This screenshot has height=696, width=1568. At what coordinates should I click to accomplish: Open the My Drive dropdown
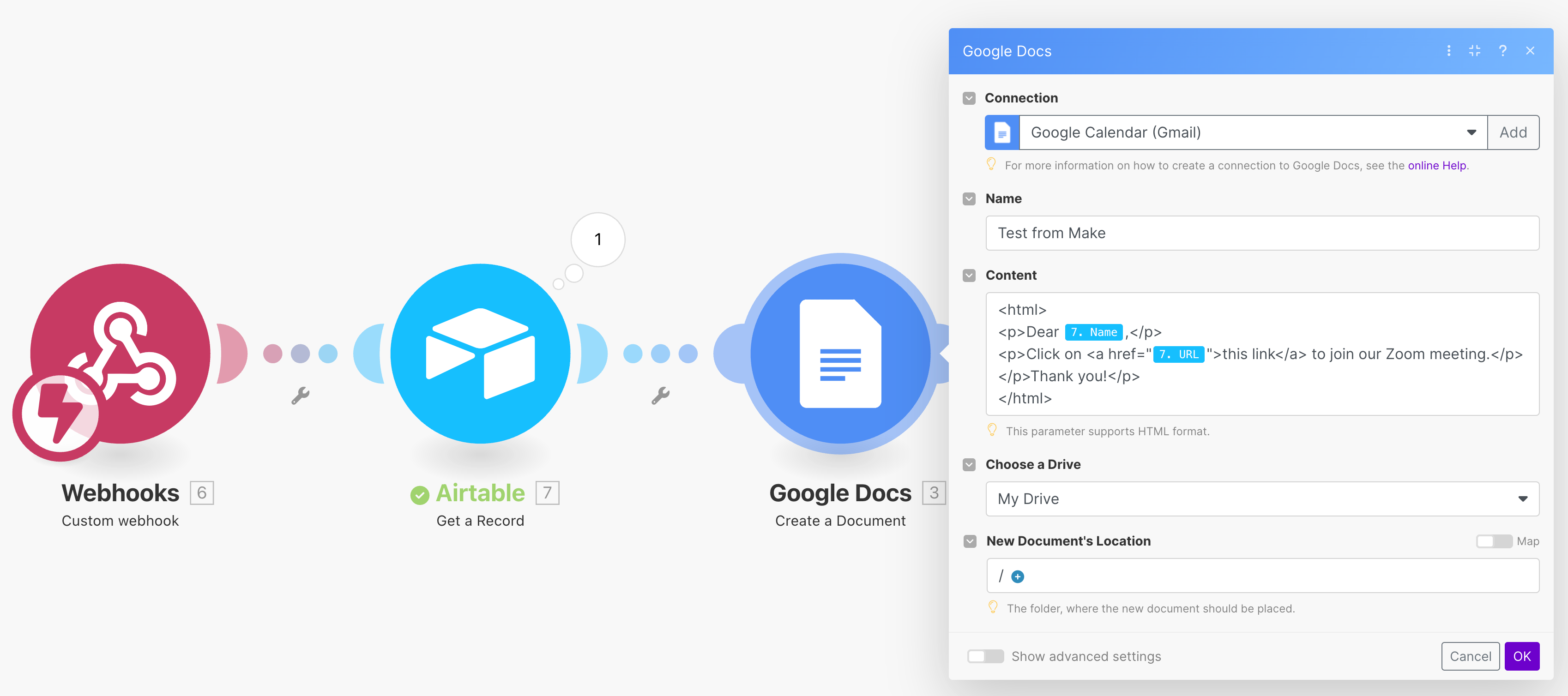[1262, 499]
